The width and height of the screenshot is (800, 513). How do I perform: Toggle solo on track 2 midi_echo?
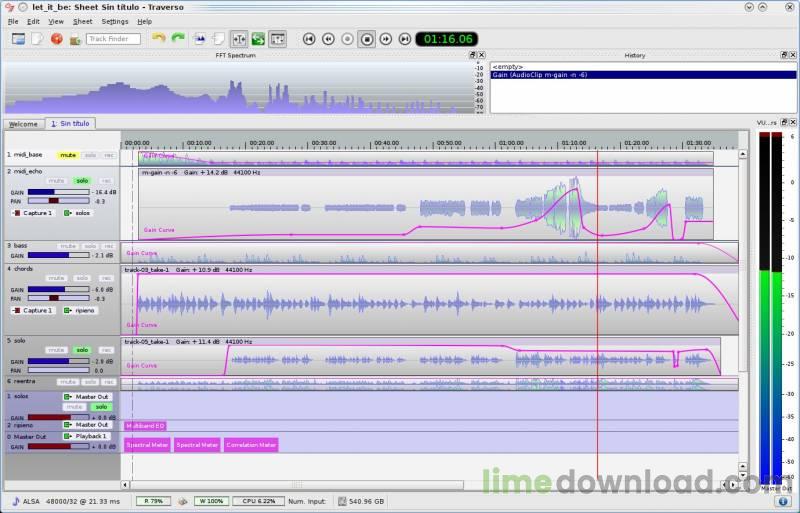[82, 181]
